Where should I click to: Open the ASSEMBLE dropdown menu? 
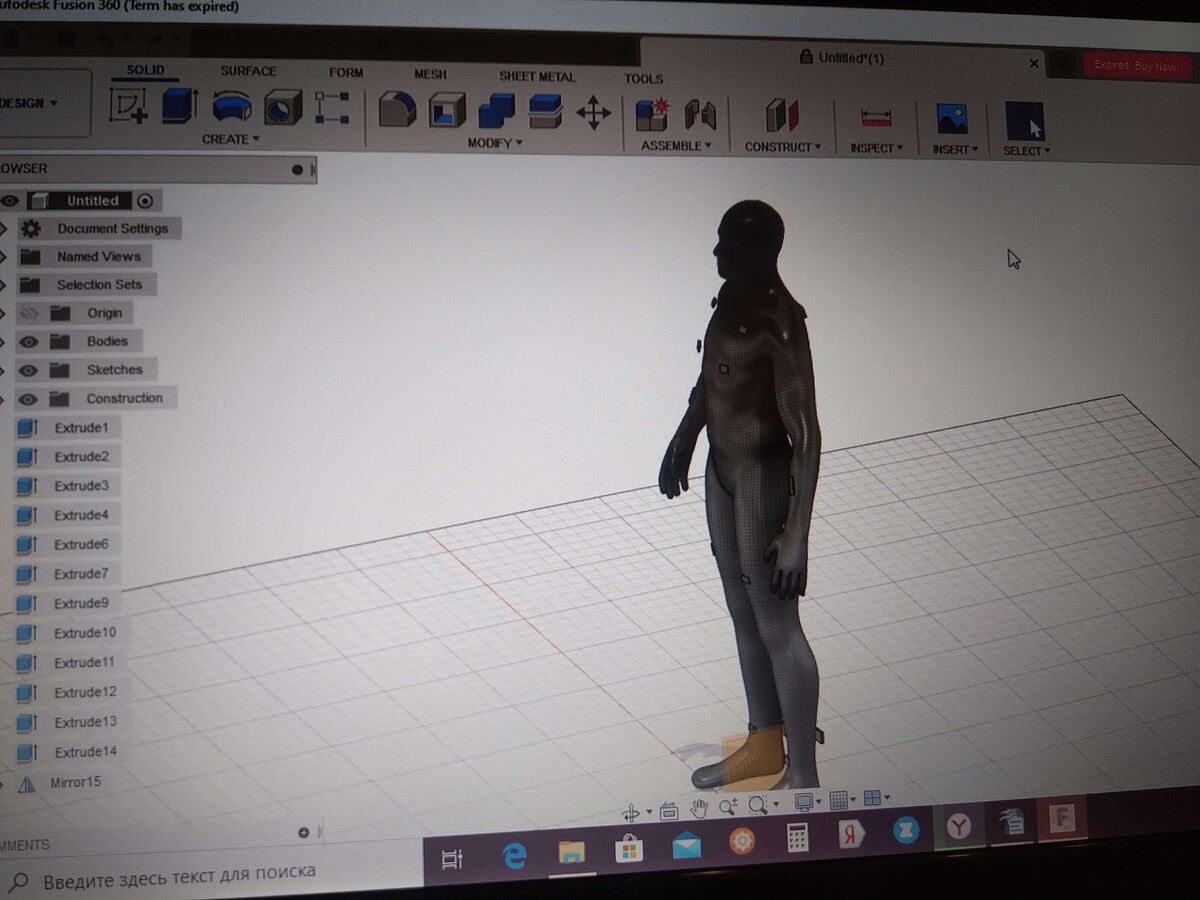point(676,146)
